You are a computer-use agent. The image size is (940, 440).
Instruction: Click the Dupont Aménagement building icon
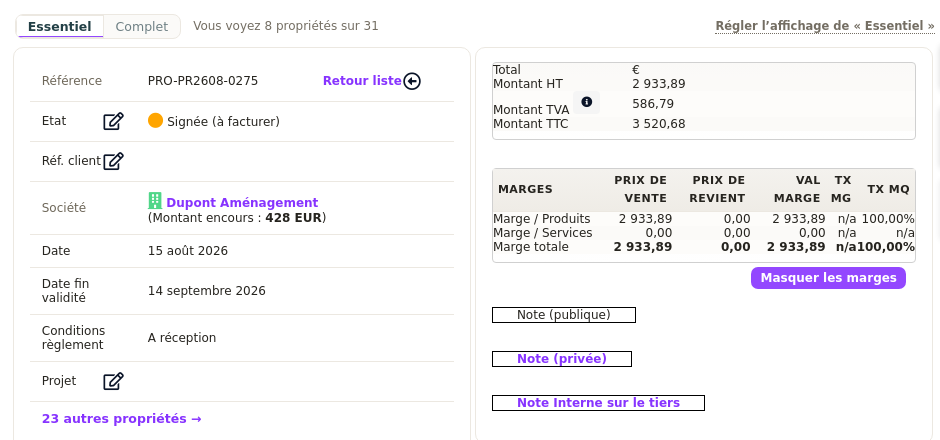pos(155,201)
